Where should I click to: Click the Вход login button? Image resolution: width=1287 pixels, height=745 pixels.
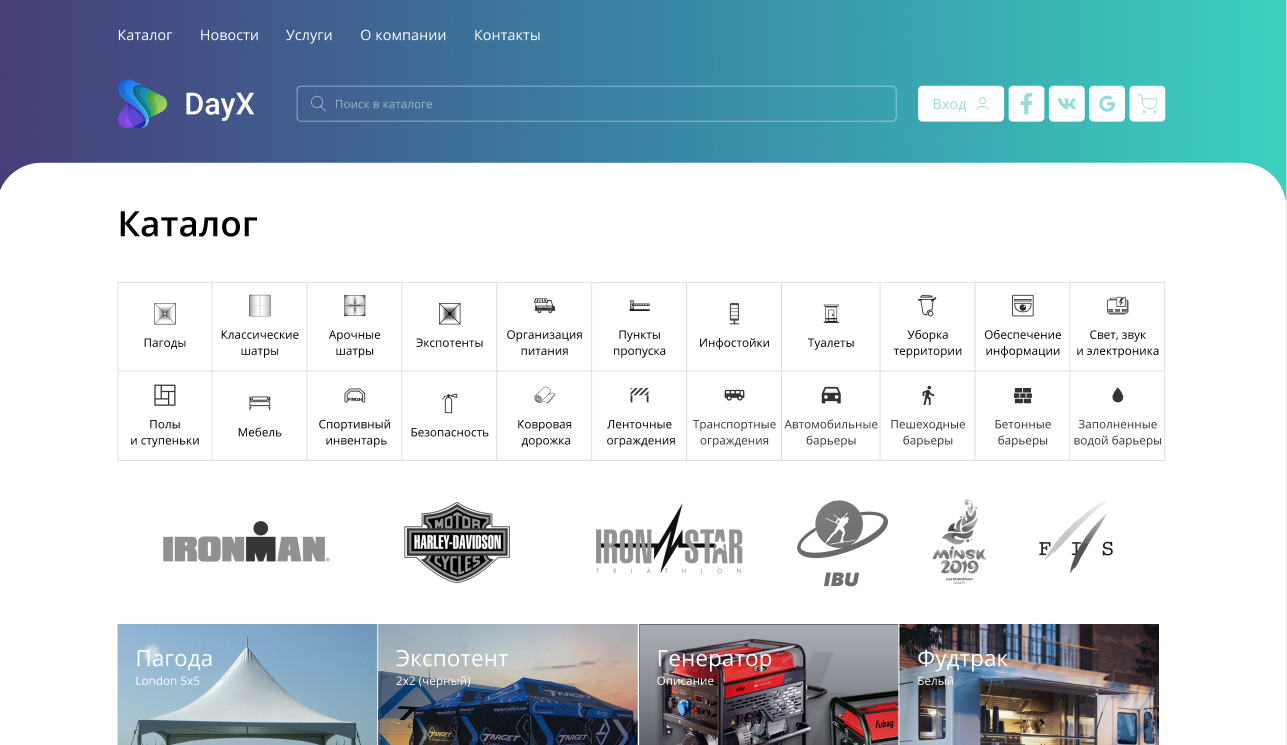click(x=961, y=104)
